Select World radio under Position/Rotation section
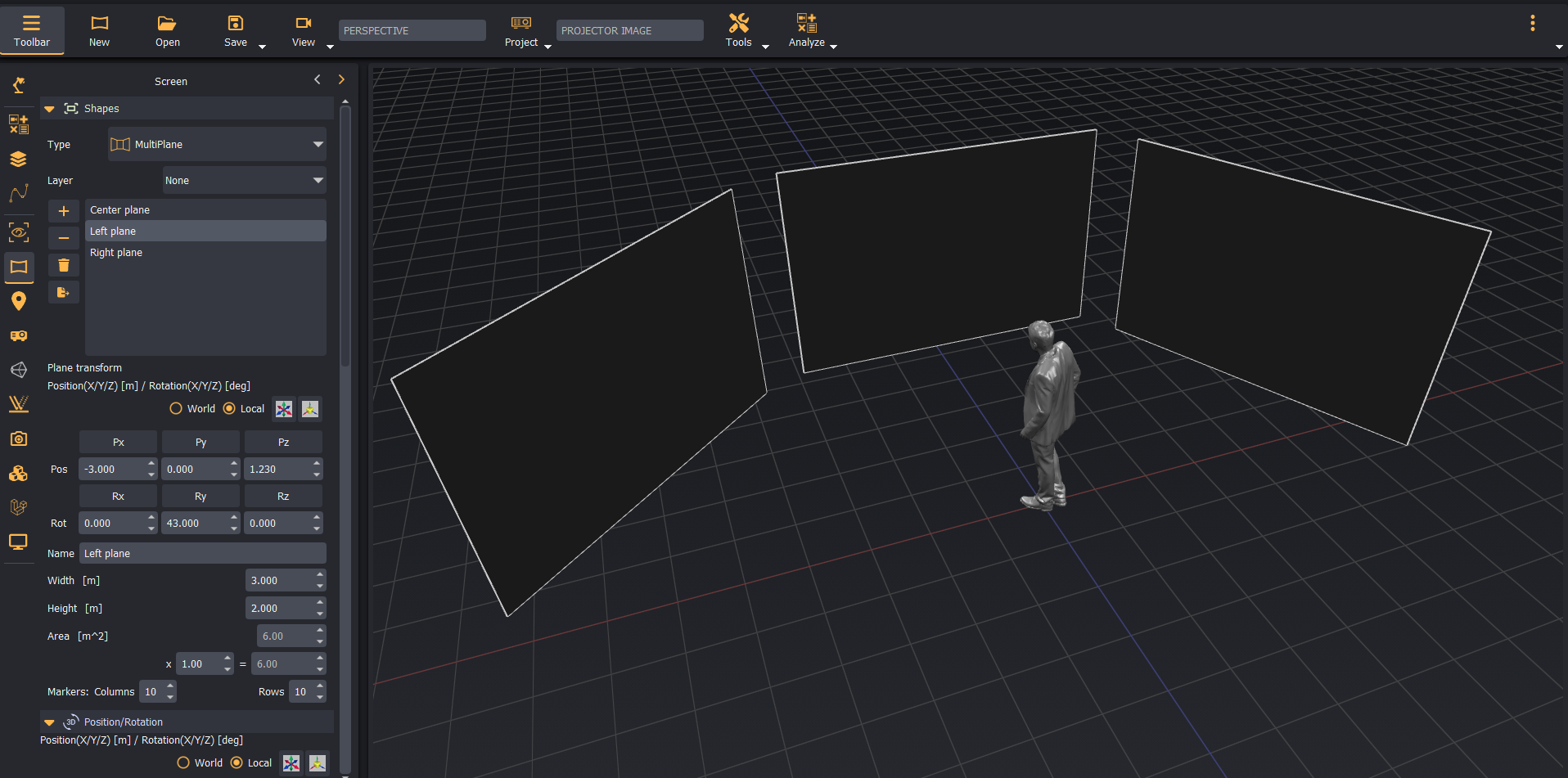The height and width of the screenshot is (778, 1568). (x=183, y=762)
